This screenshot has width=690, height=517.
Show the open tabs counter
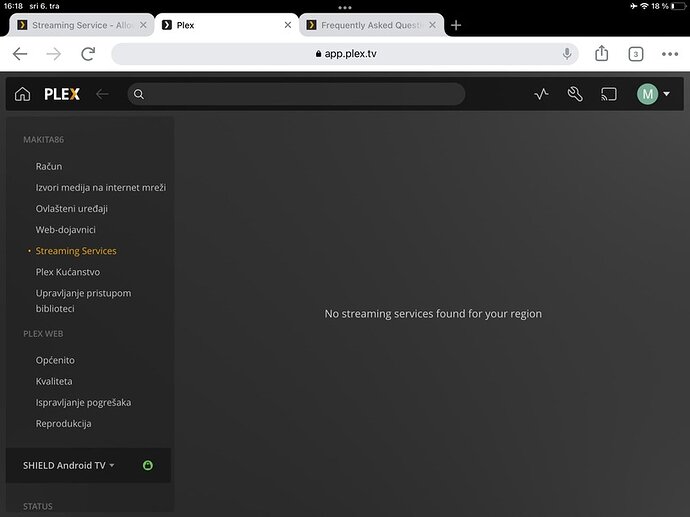coord(635,54)
